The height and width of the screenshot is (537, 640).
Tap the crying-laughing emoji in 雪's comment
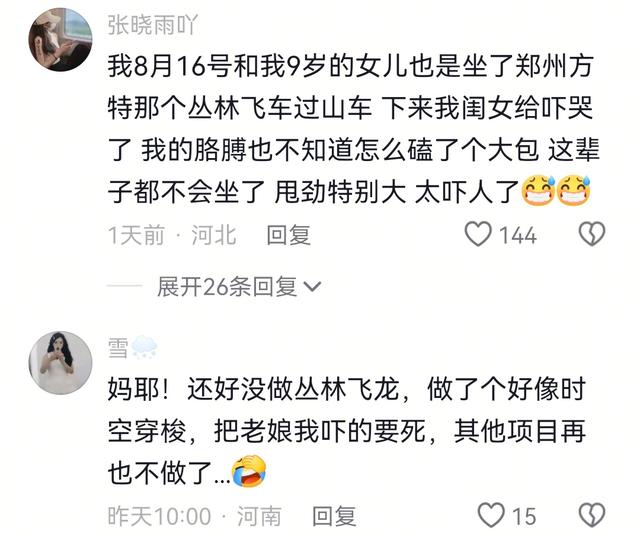tap(249, 470)
